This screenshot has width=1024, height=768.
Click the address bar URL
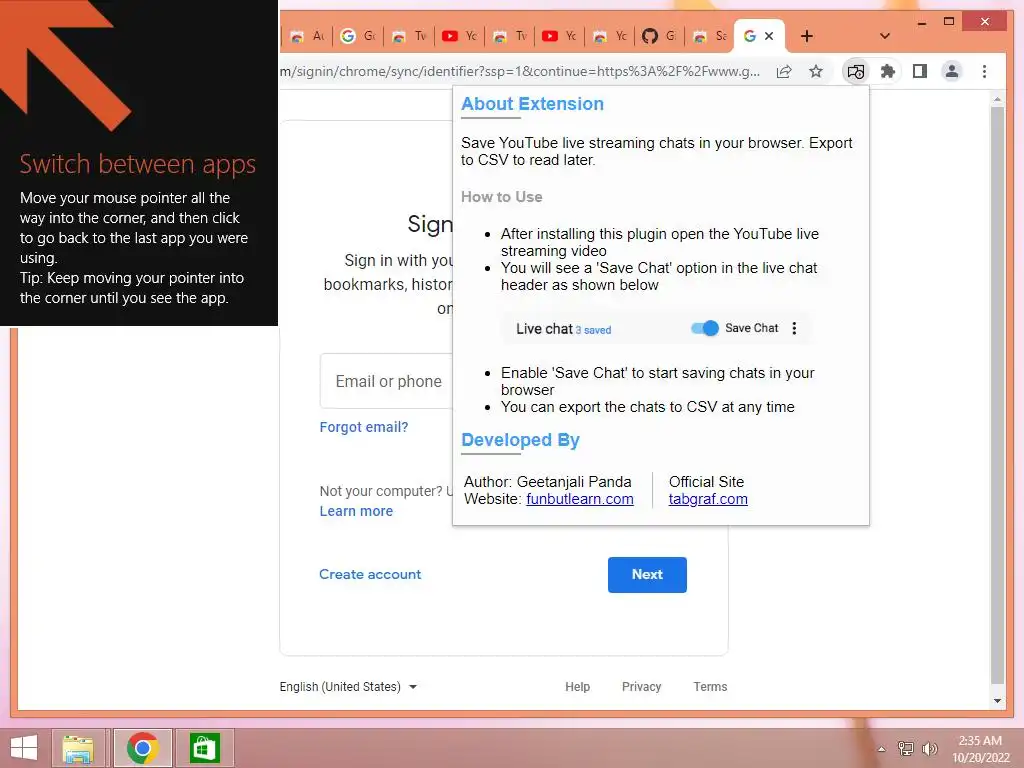click(x=520, y=72)
